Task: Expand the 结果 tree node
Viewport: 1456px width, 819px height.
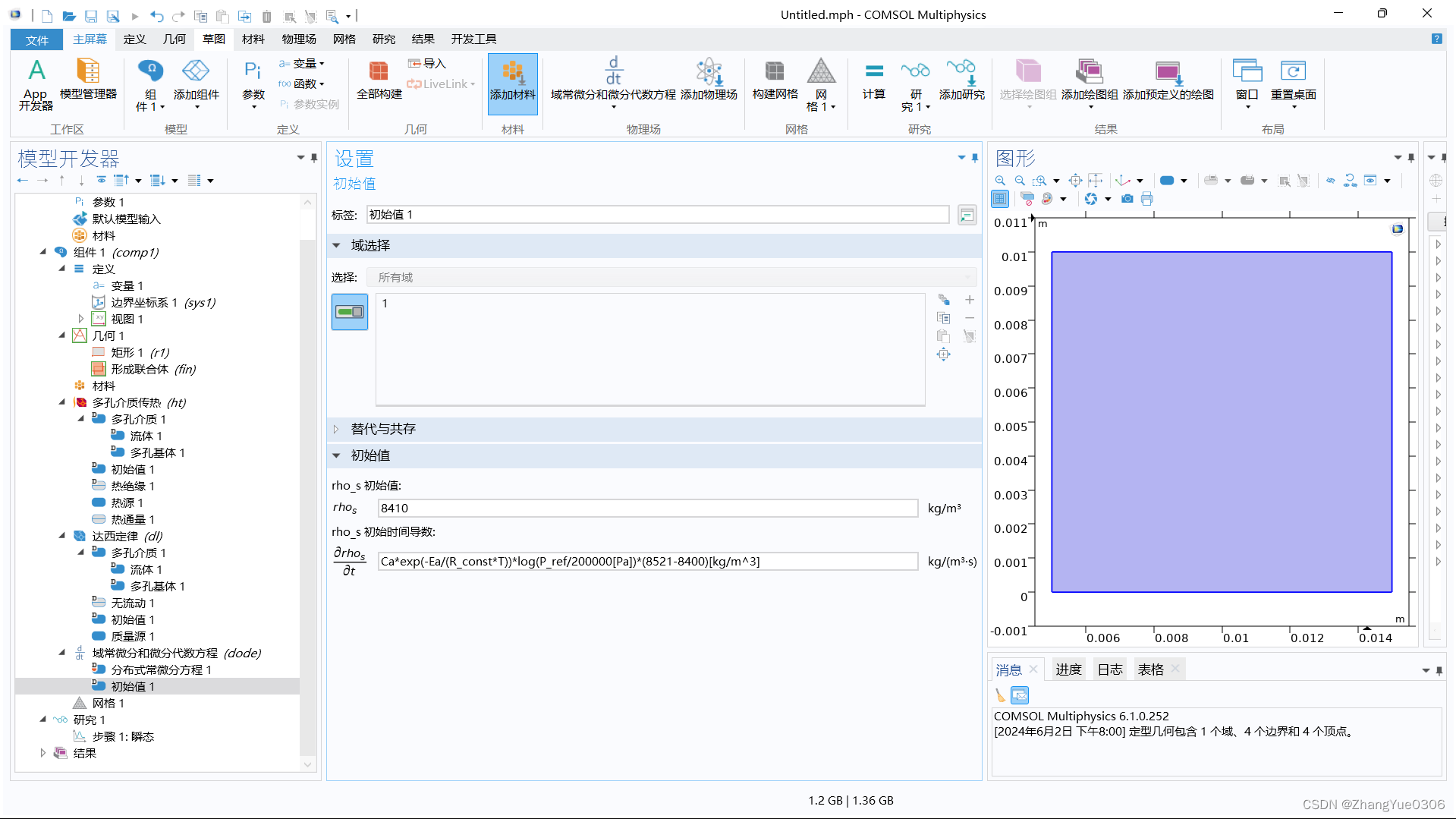Action: 43,753
